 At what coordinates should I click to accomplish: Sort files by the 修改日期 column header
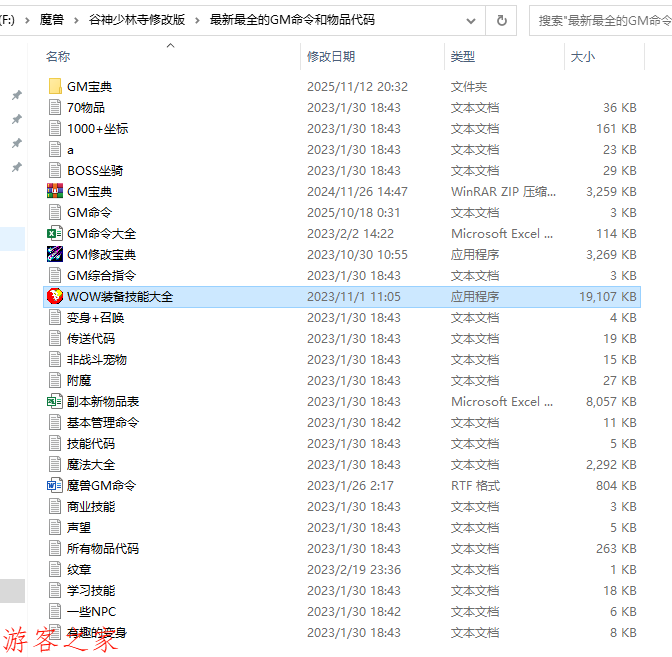click(x=331, y=57)
